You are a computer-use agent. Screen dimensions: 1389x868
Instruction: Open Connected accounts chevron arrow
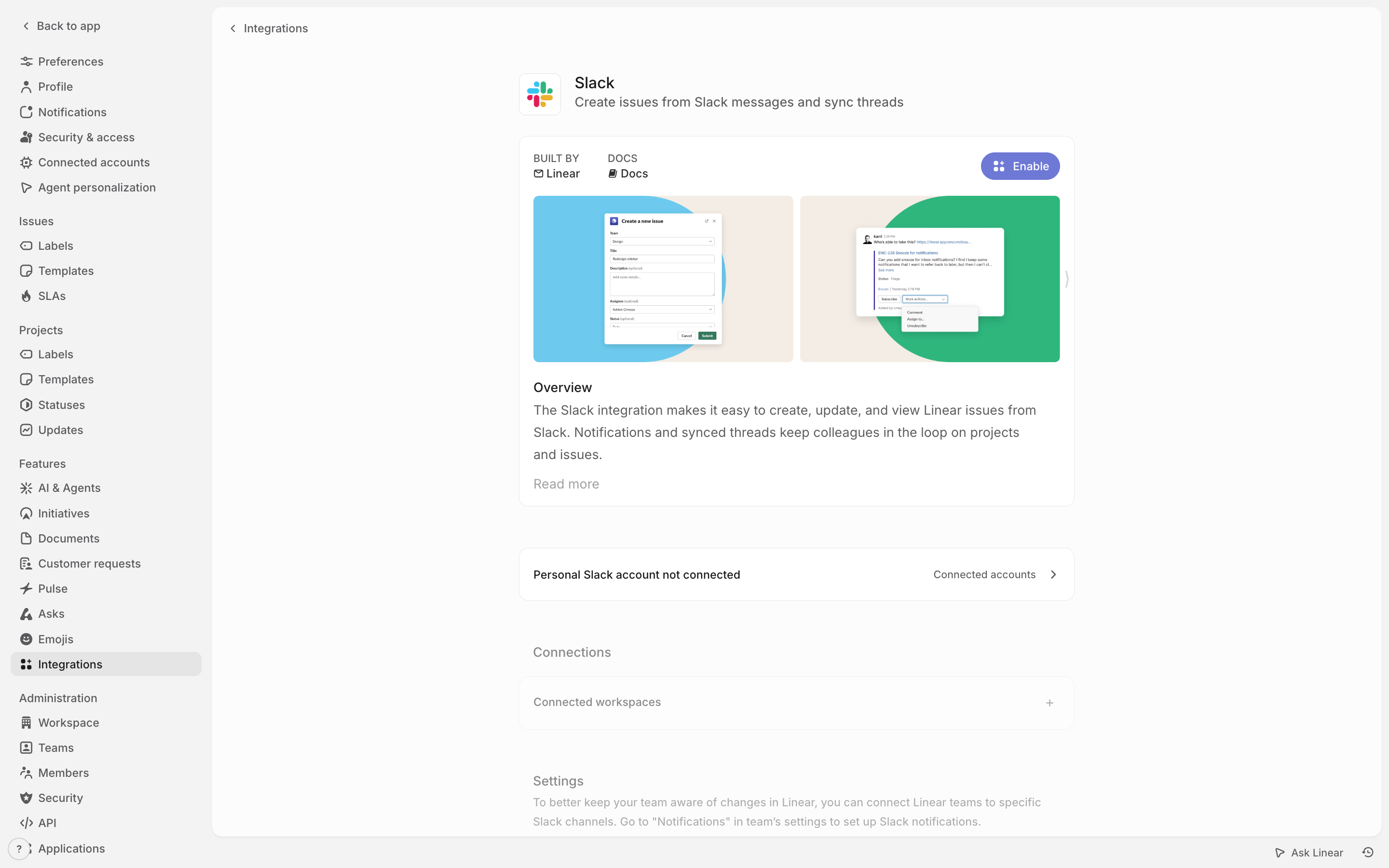tap(1053, 575)
